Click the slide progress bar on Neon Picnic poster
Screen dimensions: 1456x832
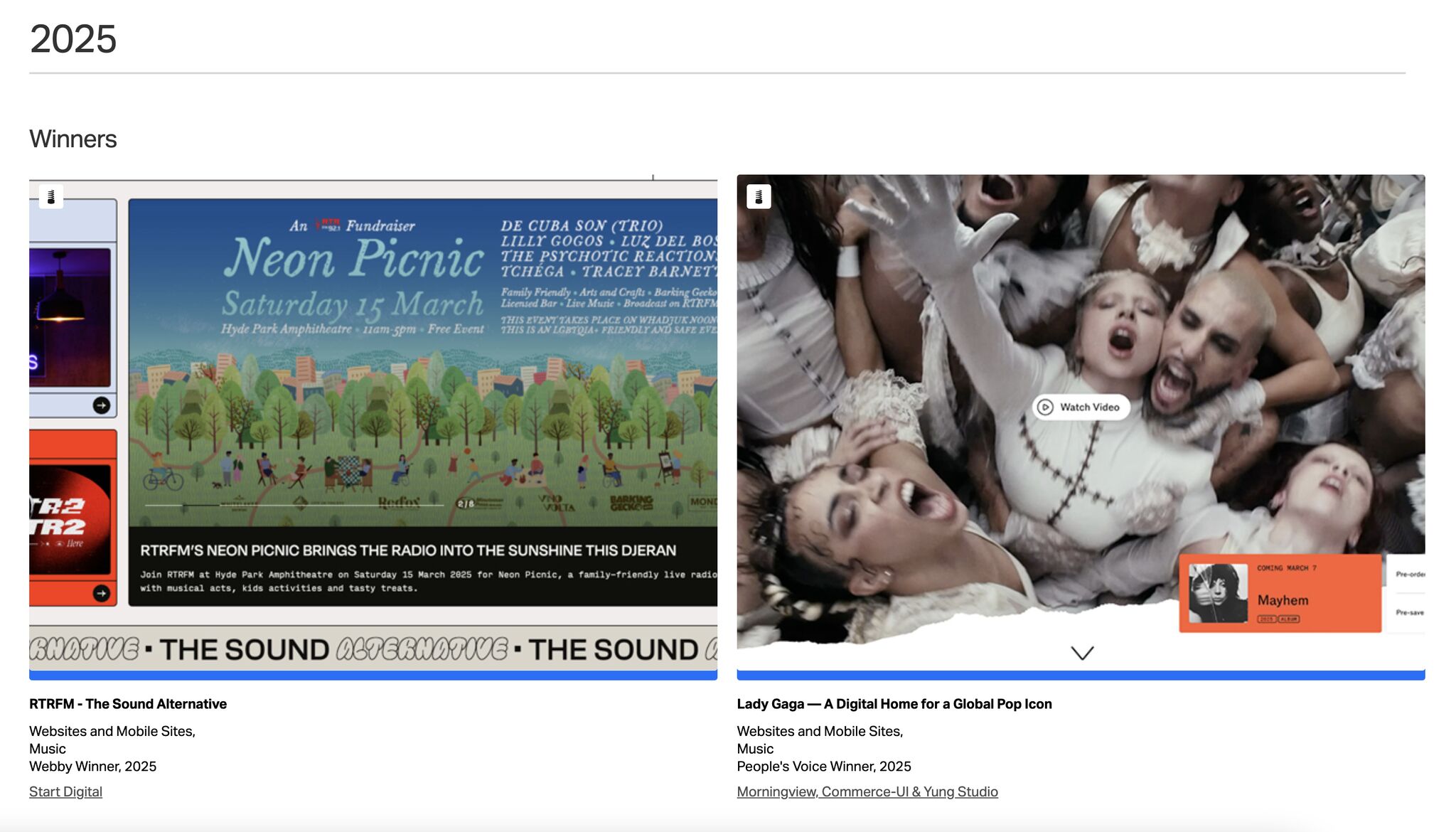coord(294,505)
